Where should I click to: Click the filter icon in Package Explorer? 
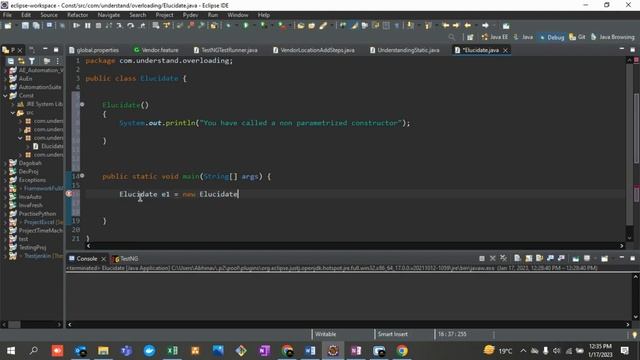[x=32, y=61]
